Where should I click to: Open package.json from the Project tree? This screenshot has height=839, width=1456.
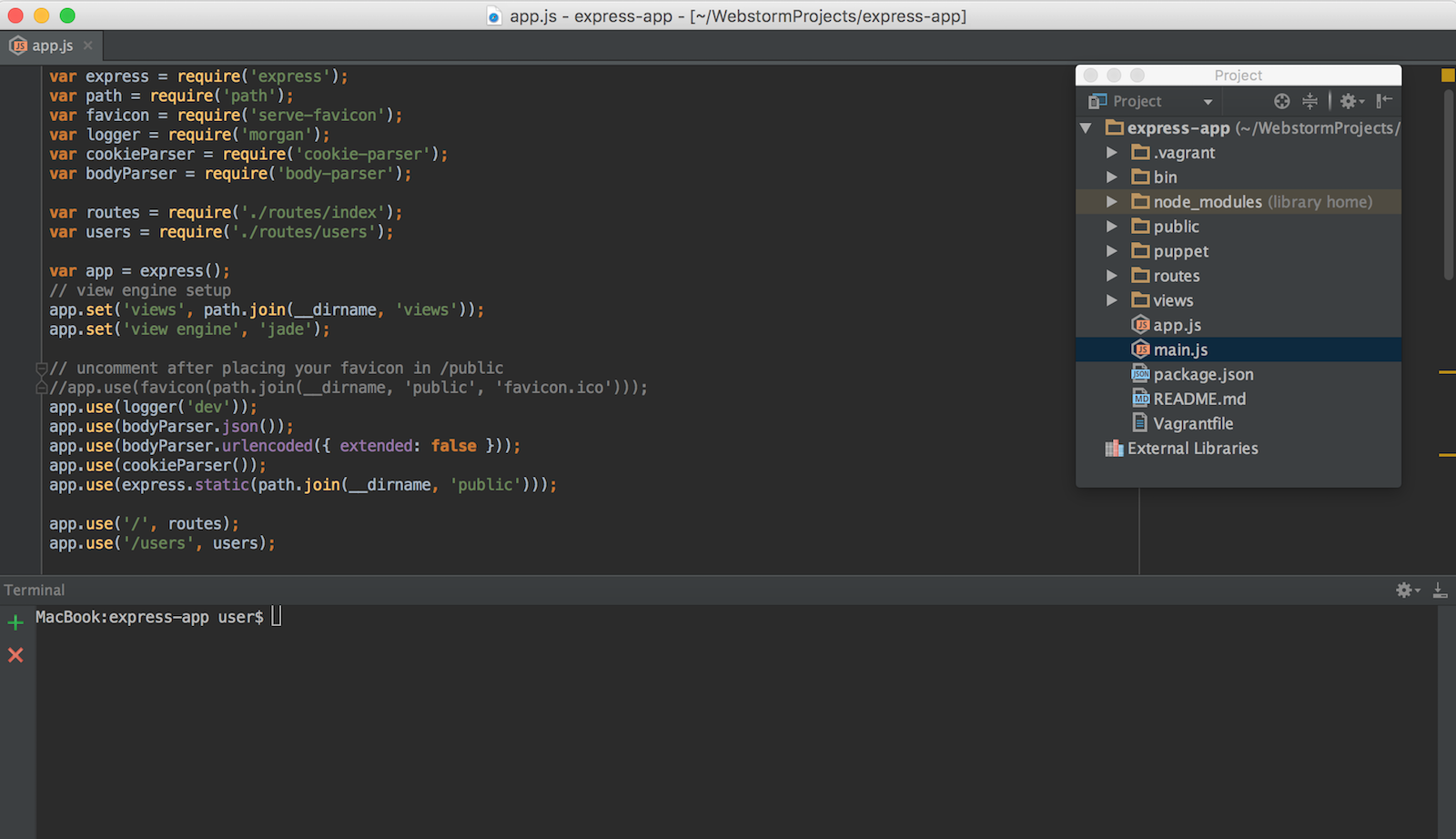click(x=1203, y=374)
